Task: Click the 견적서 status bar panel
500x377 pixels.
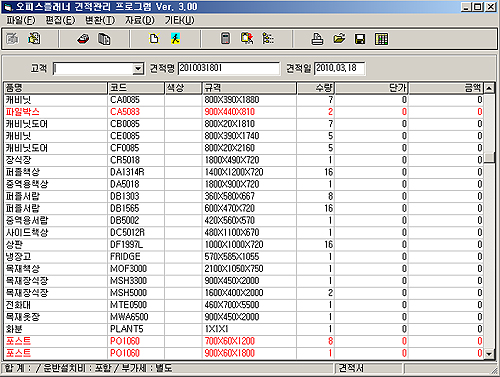Action: coord(369,368)
